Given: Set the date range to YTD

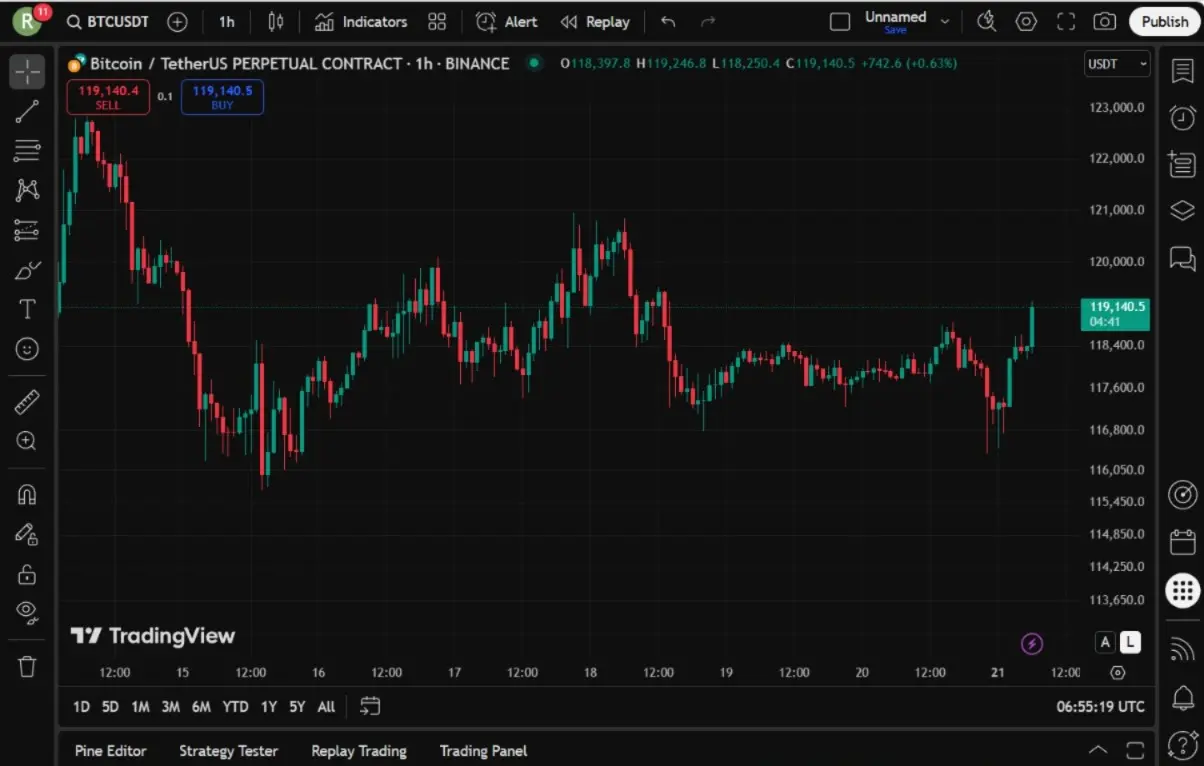Looking at the screenshot, I should click(235, 707).
